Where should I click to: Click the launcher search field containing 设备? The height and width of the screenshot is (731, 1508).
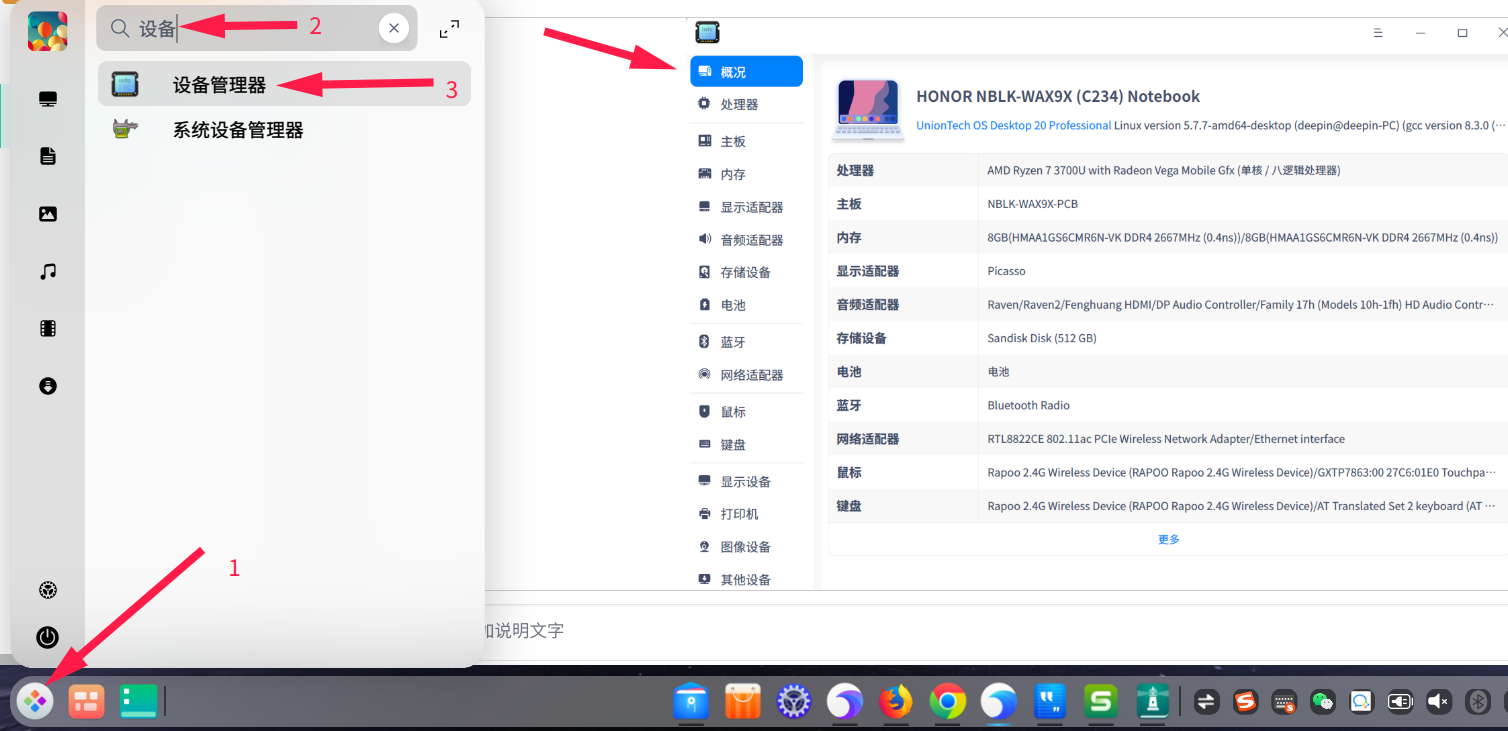pyautogui.click(x=256, y=28)
